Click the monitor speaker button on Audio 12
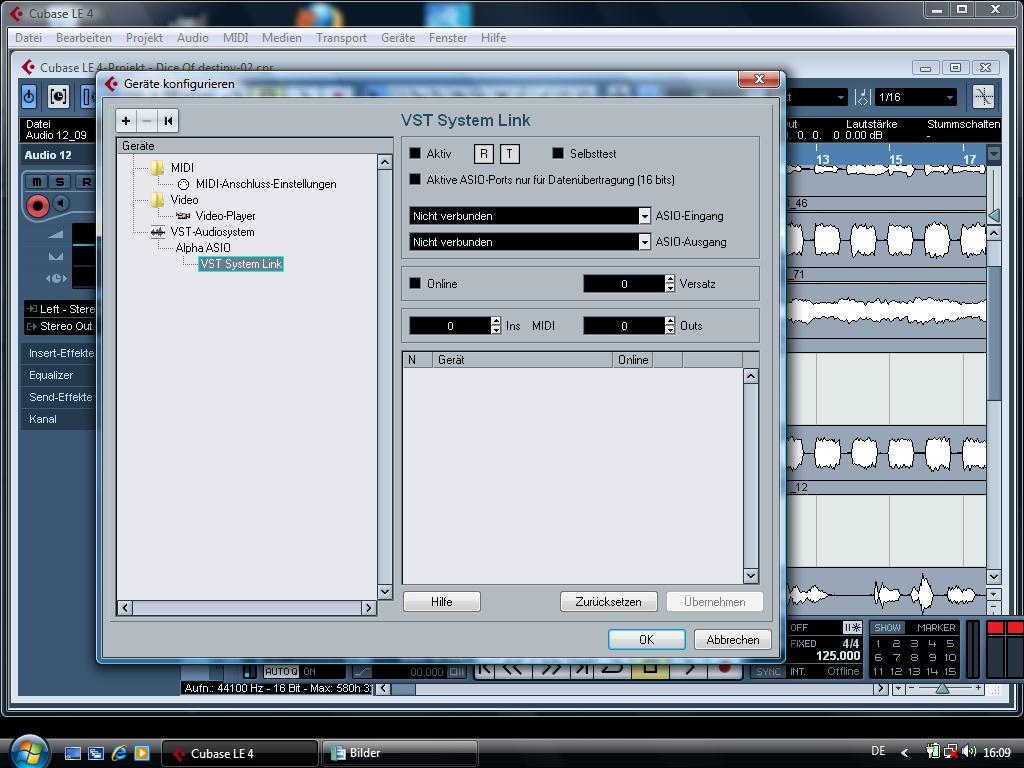The height and width of the screenshot is (768, 1024). pos(60,204)
